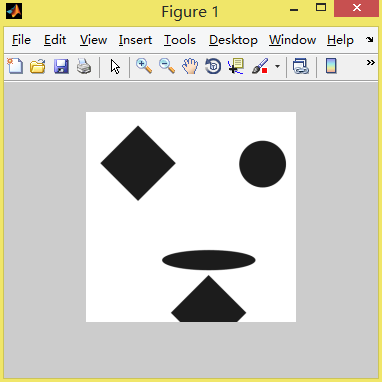Open the Window menu
Screen dimensions: 382x382
(x=293, y=40)
